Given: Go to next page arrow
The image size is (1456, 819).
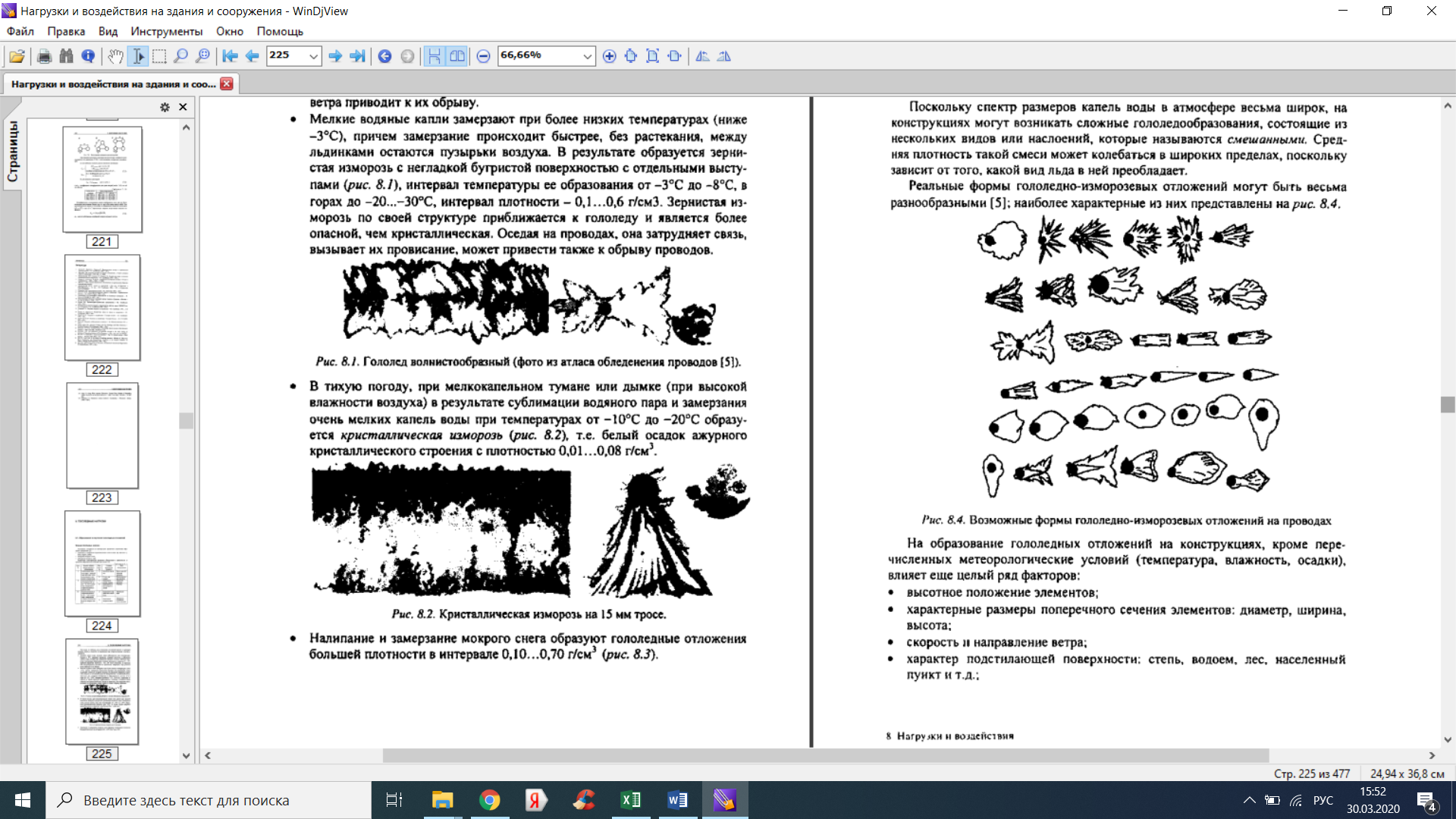Looking at the screenshot, I should [x=335, y=56].
